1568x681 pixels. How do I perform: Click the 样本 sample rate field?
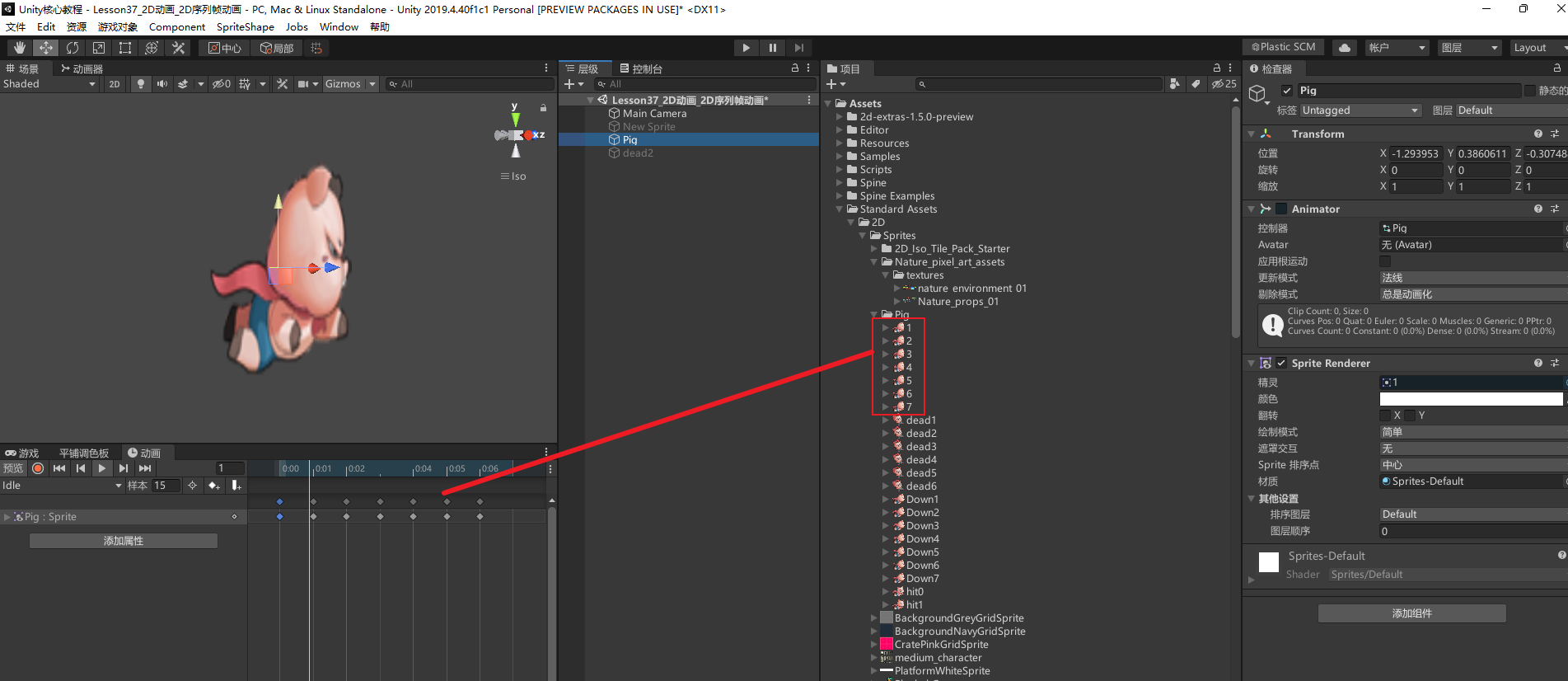click(x=166, y=486)
